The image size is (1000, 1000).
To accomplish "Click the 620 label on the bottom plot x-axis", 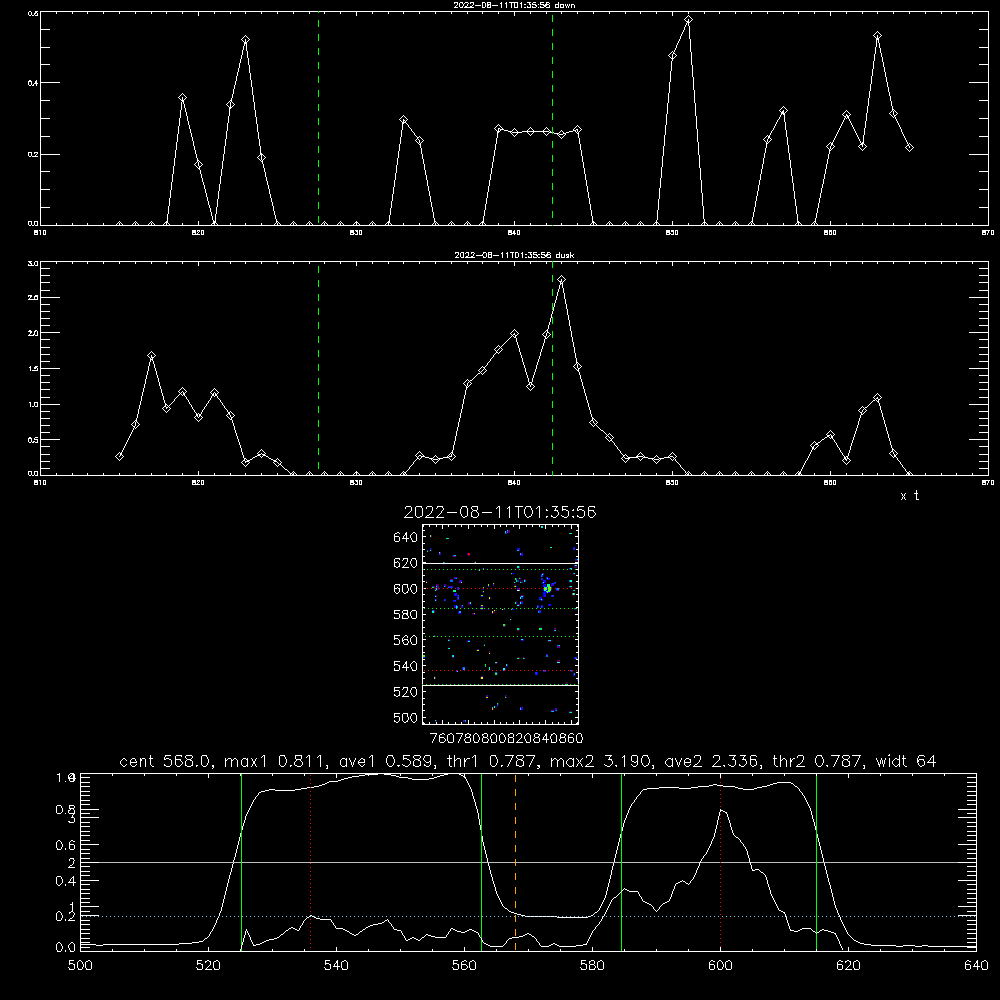I will (848, 966).
